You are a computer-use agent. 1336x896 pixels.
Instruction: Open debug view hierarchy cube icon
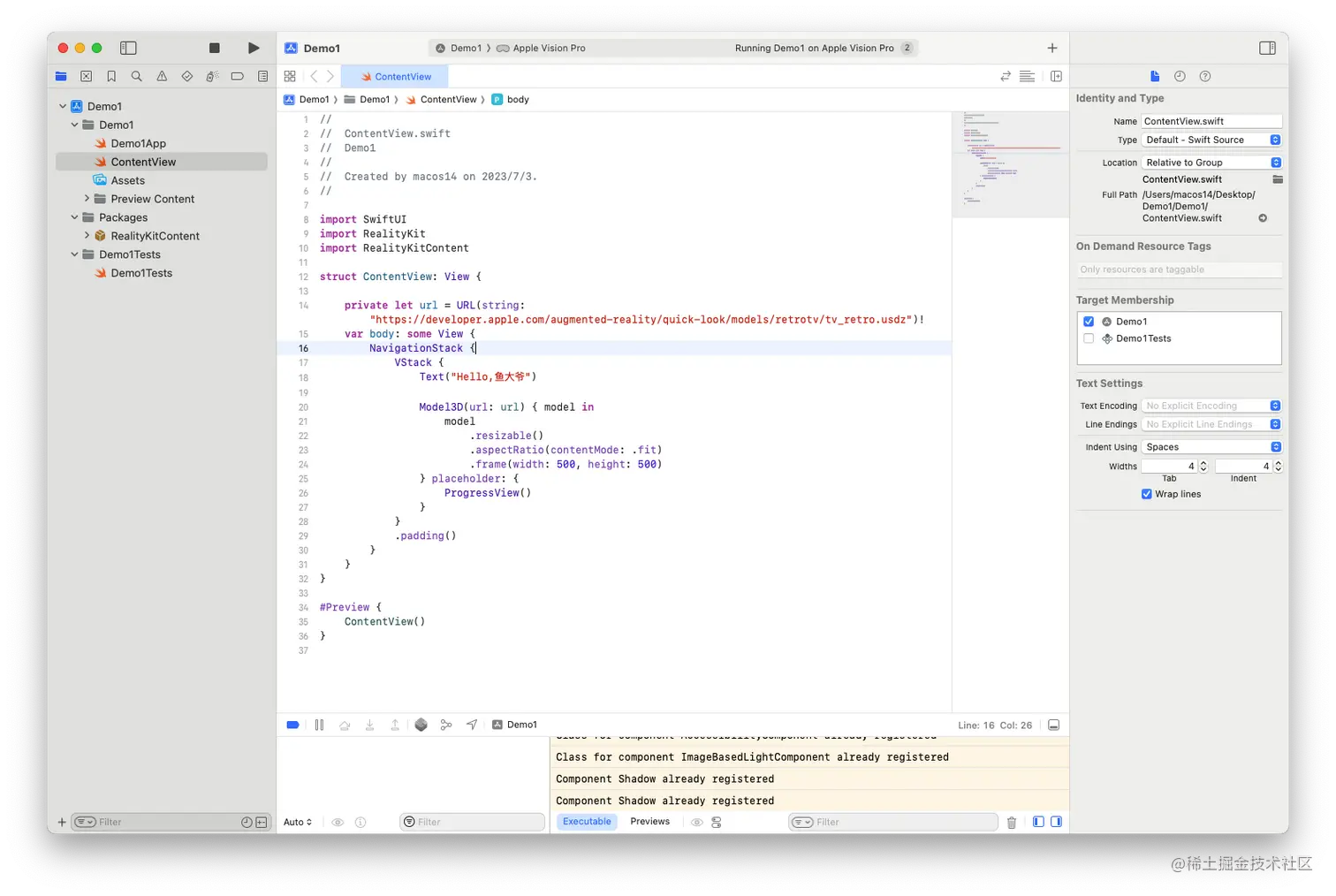coord(421,725)
